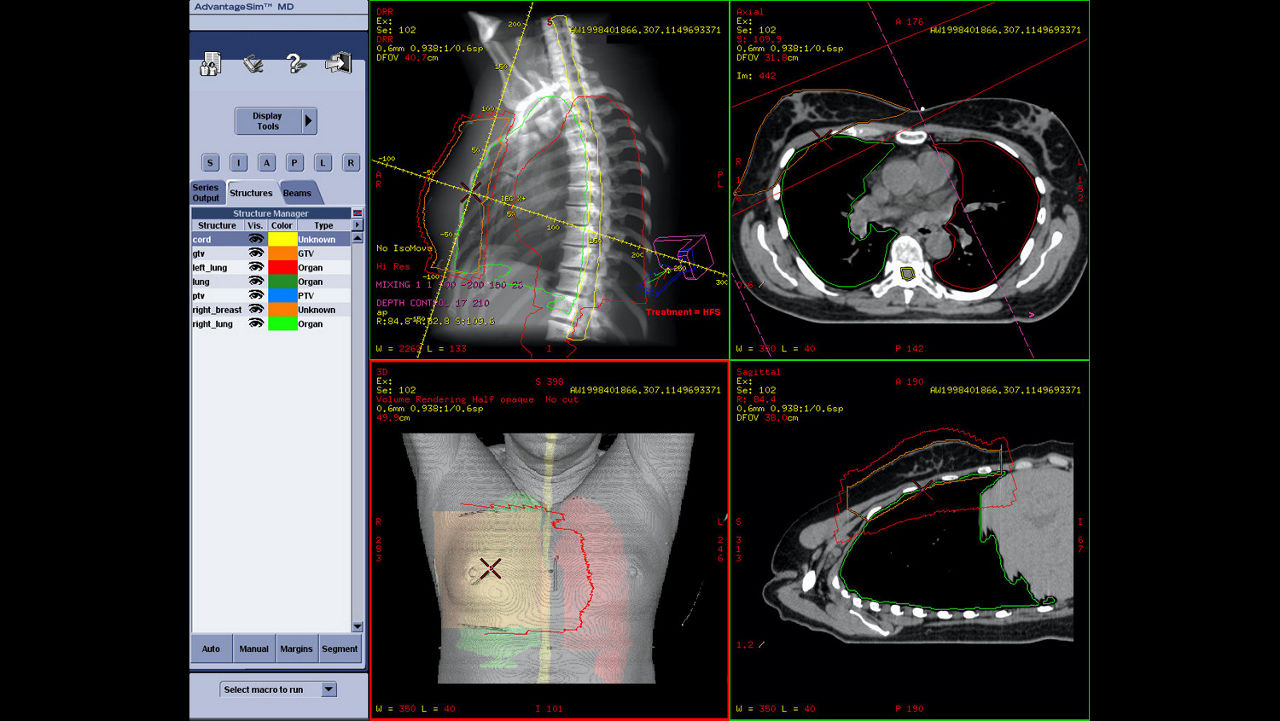Switch to the Structures tab
This screenshot has height=721, width=1280.
click(251, 193)
